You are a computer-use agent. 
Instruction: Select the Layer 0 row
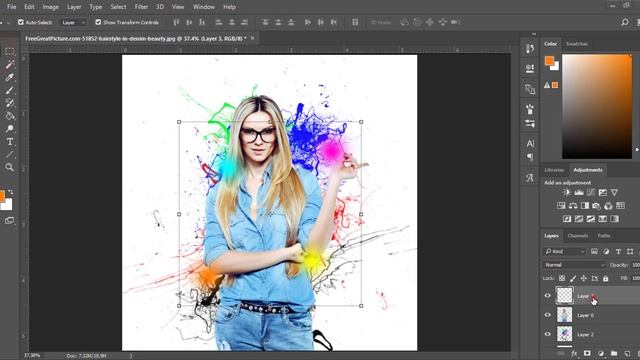click(591, 315)
